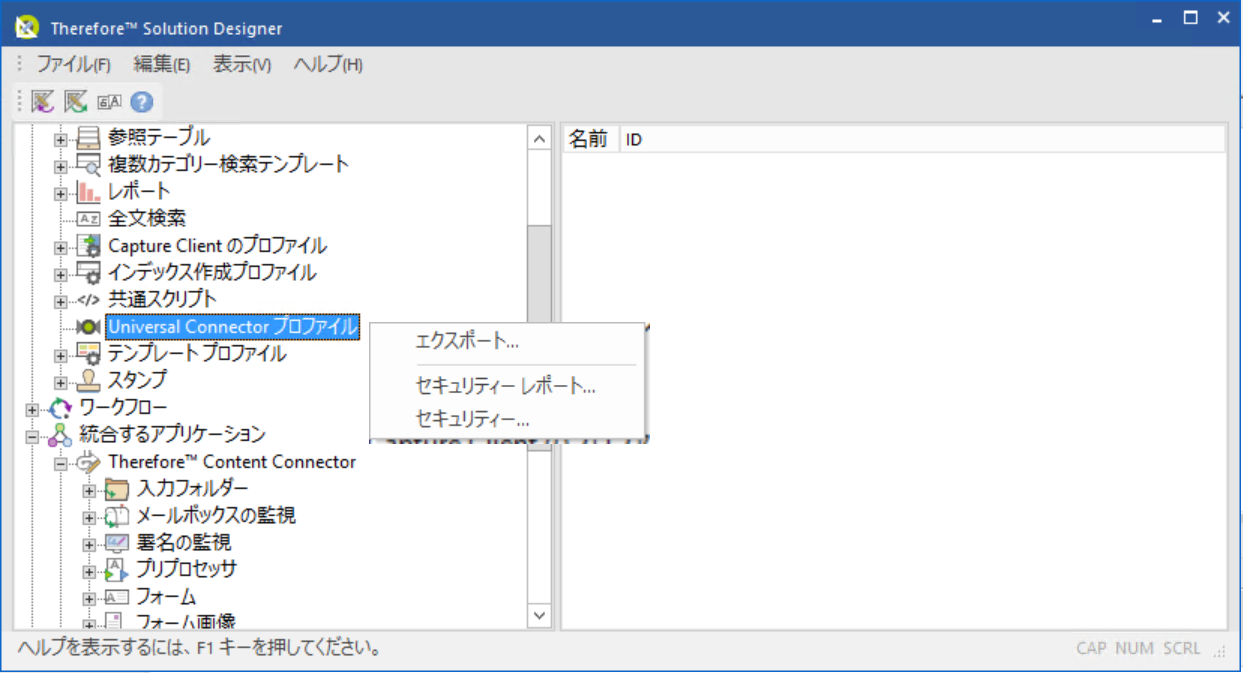Click the 統合するアプリケーション icon
This screenshot has height=673, width=1243.
[61, 434]
